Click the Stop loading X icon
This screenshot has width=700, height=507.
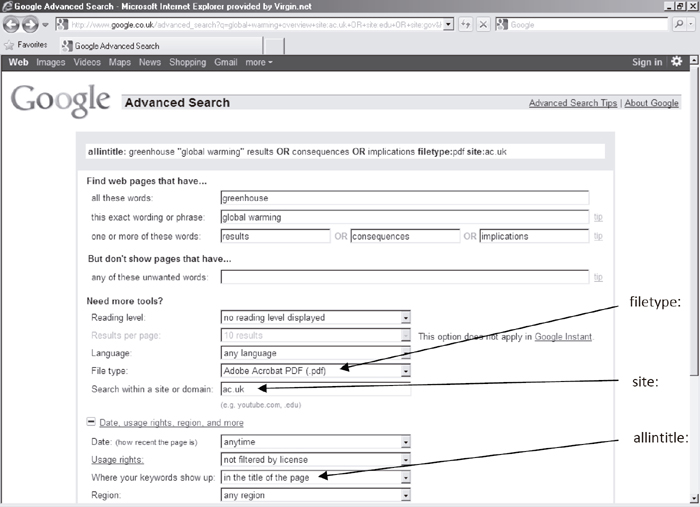pos(483,24)
